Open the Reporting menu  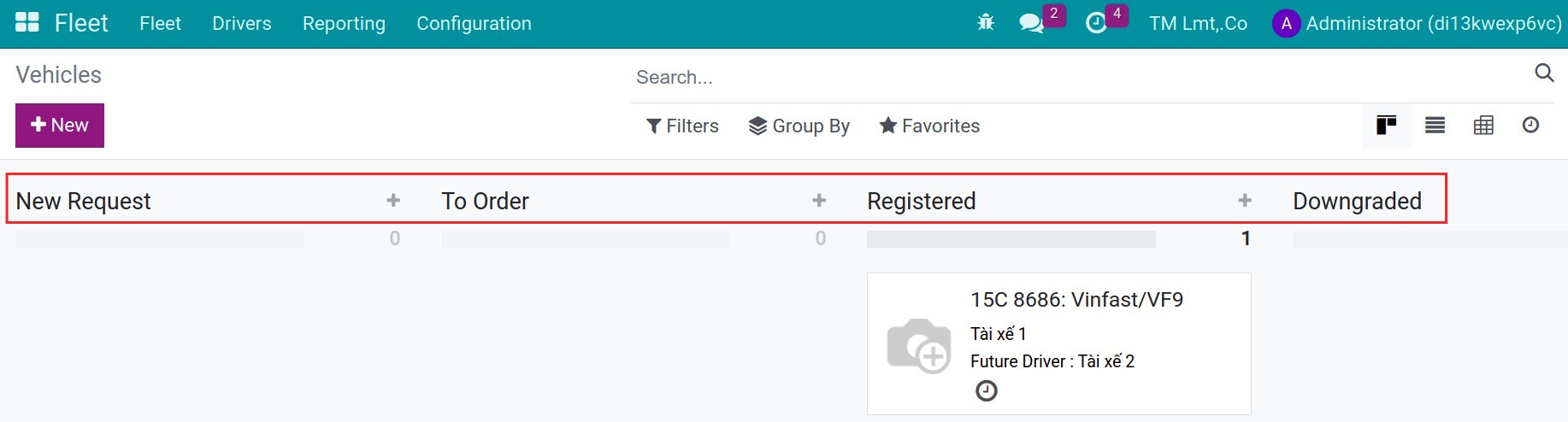[344, 23]
